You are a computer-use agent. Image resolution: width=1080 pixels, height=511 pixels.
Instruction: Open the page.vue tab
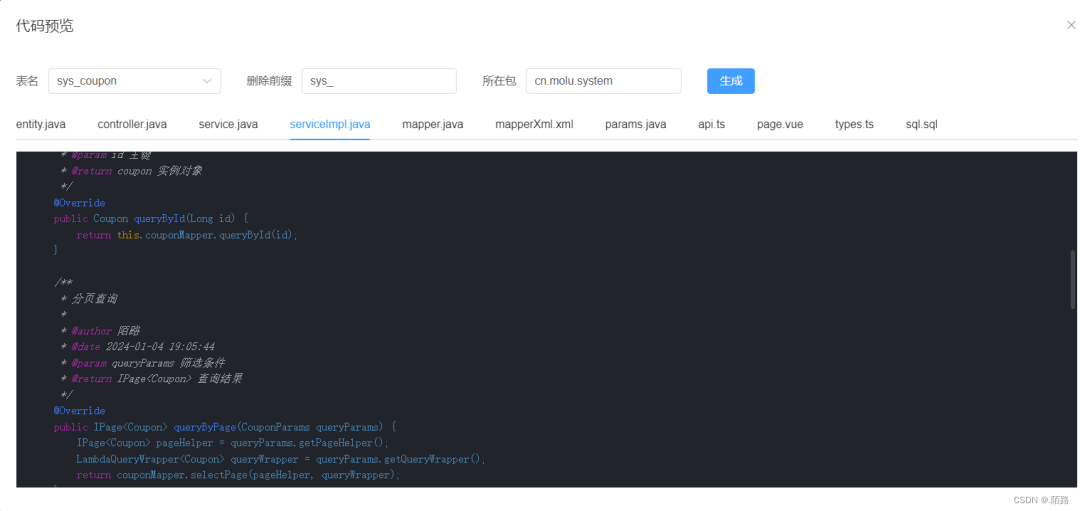click(780, 125)
